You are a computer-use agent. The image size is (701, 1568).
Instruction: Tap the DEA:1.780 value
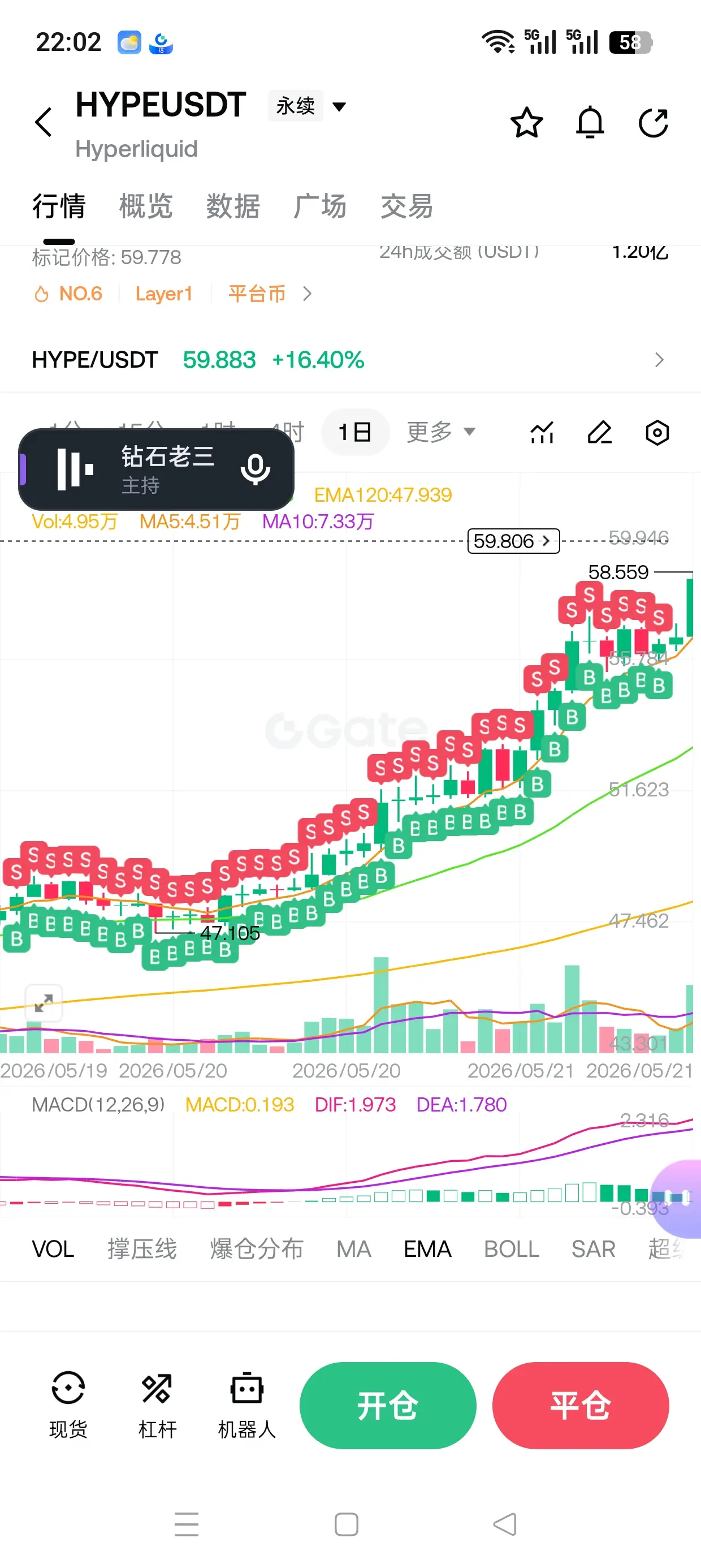[x=461, y=1105]
